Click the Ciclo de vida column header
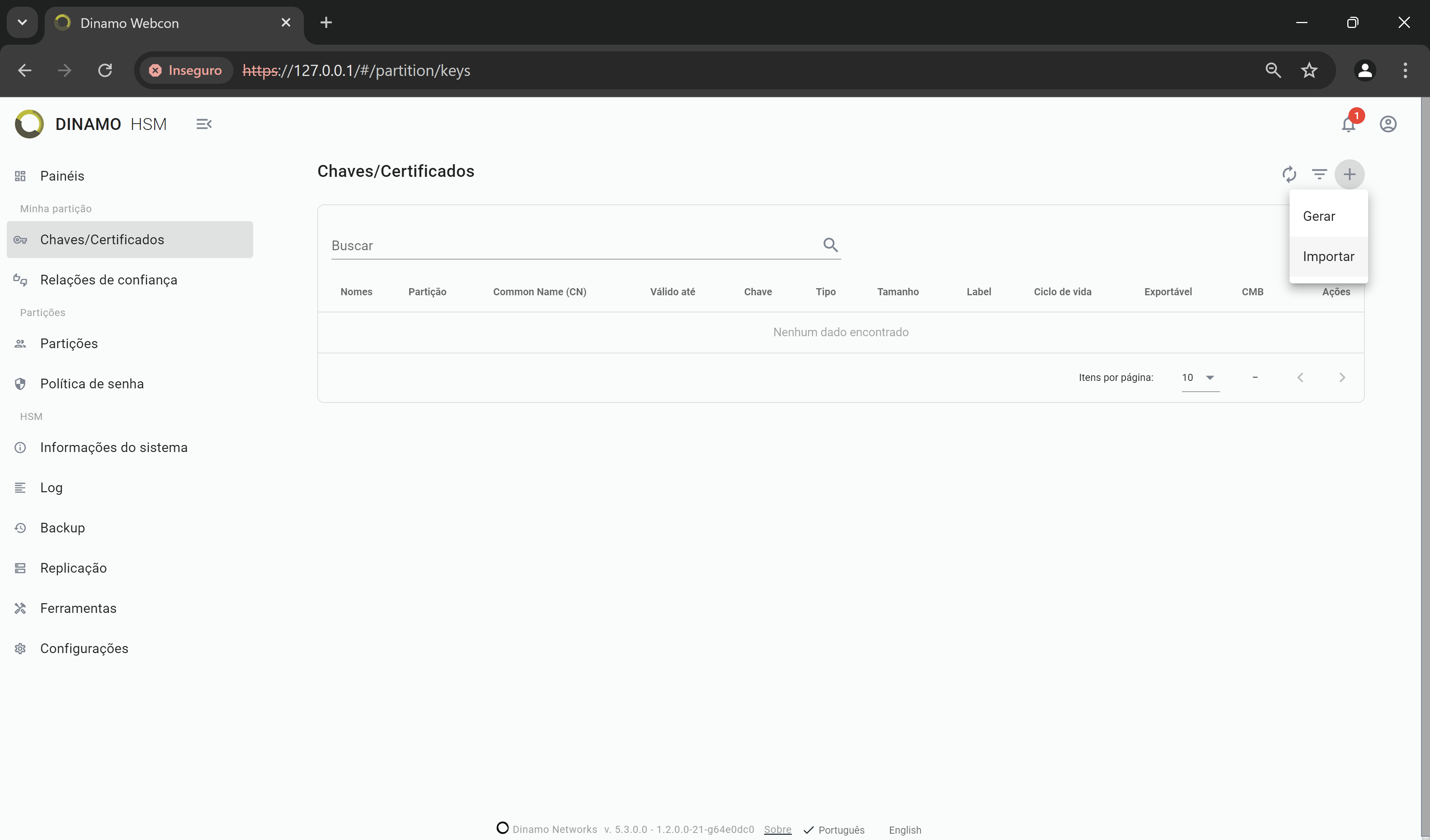The width and height of the screenshot is (1430, 840). tap(1062, 292)
